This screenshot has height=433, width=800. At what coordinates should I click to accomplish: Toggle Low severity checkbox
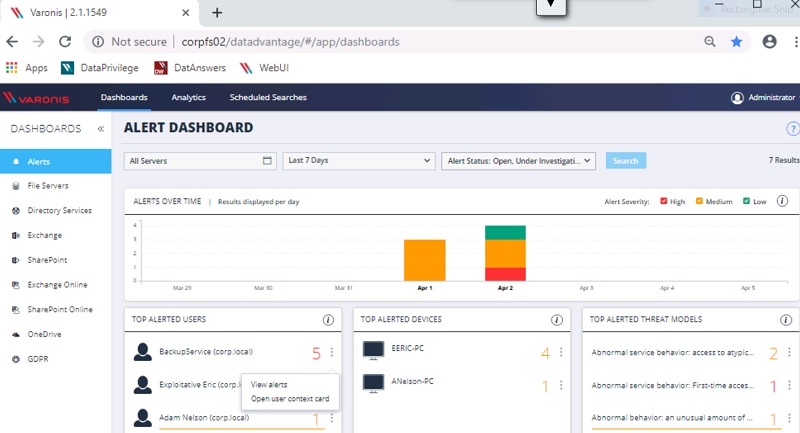pos(746,201)
